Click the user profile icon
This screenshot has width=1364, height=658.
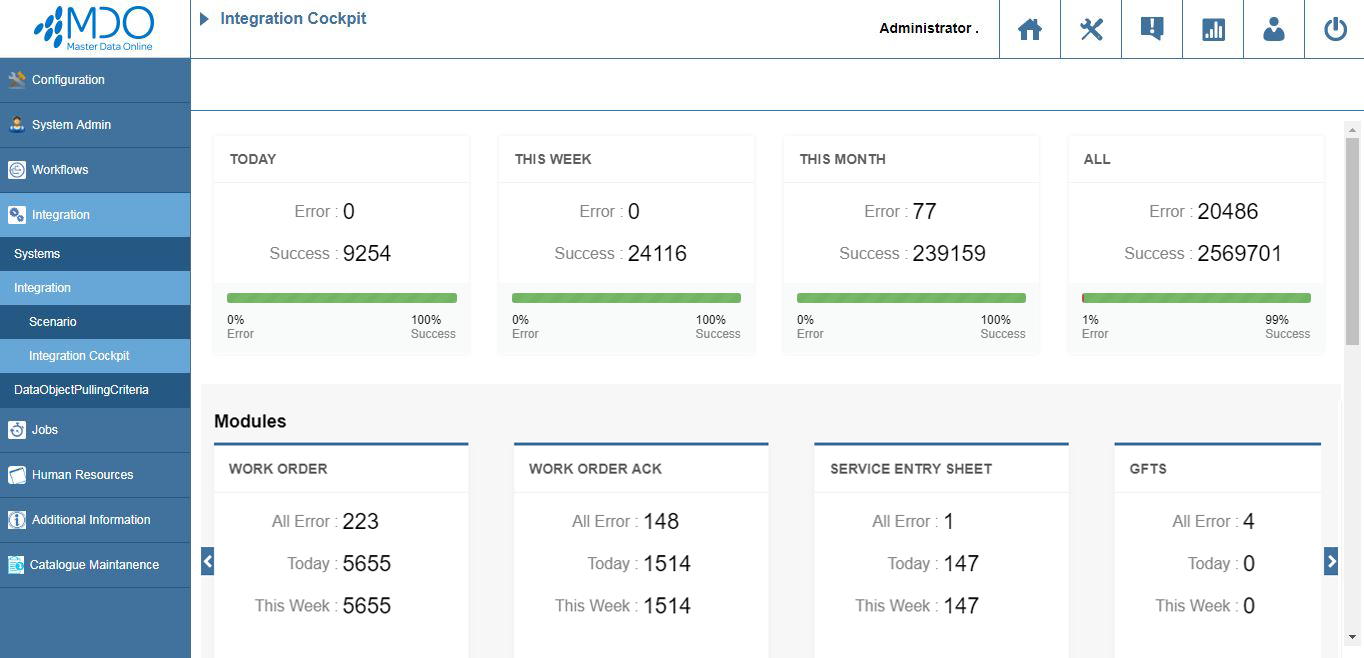click(1274, 29)
